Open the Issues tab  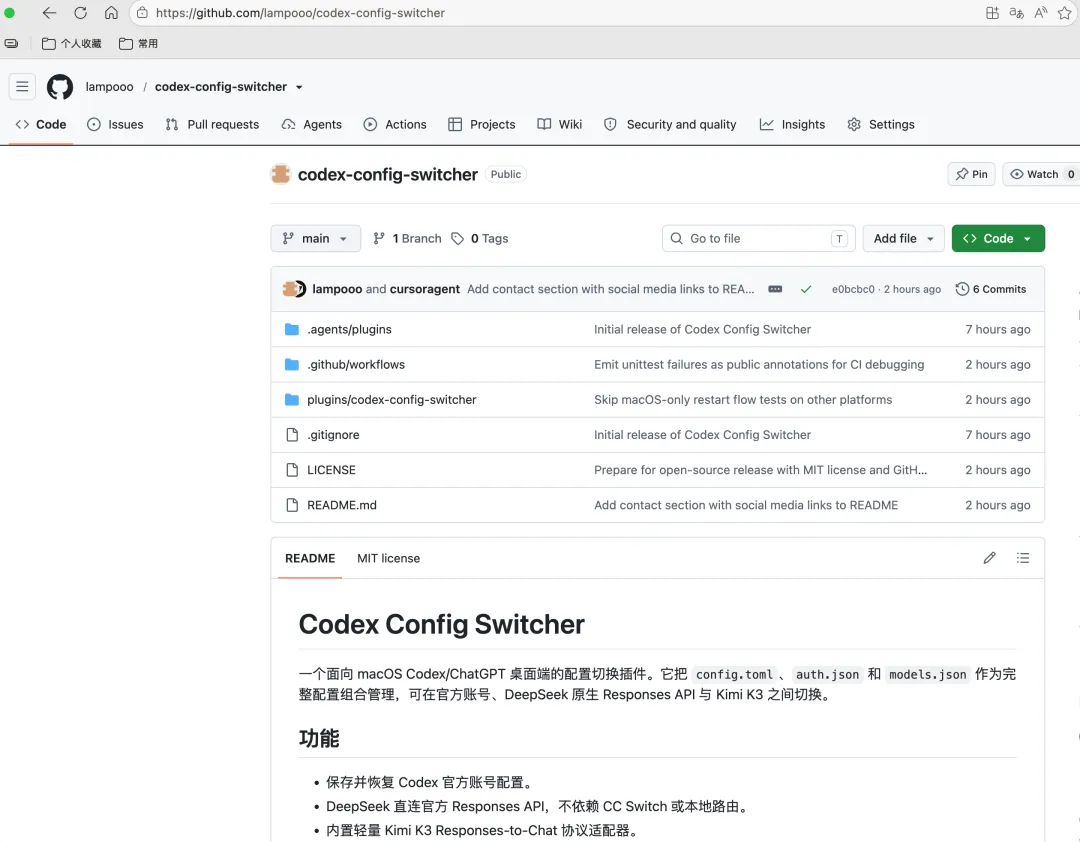[116, 124]
